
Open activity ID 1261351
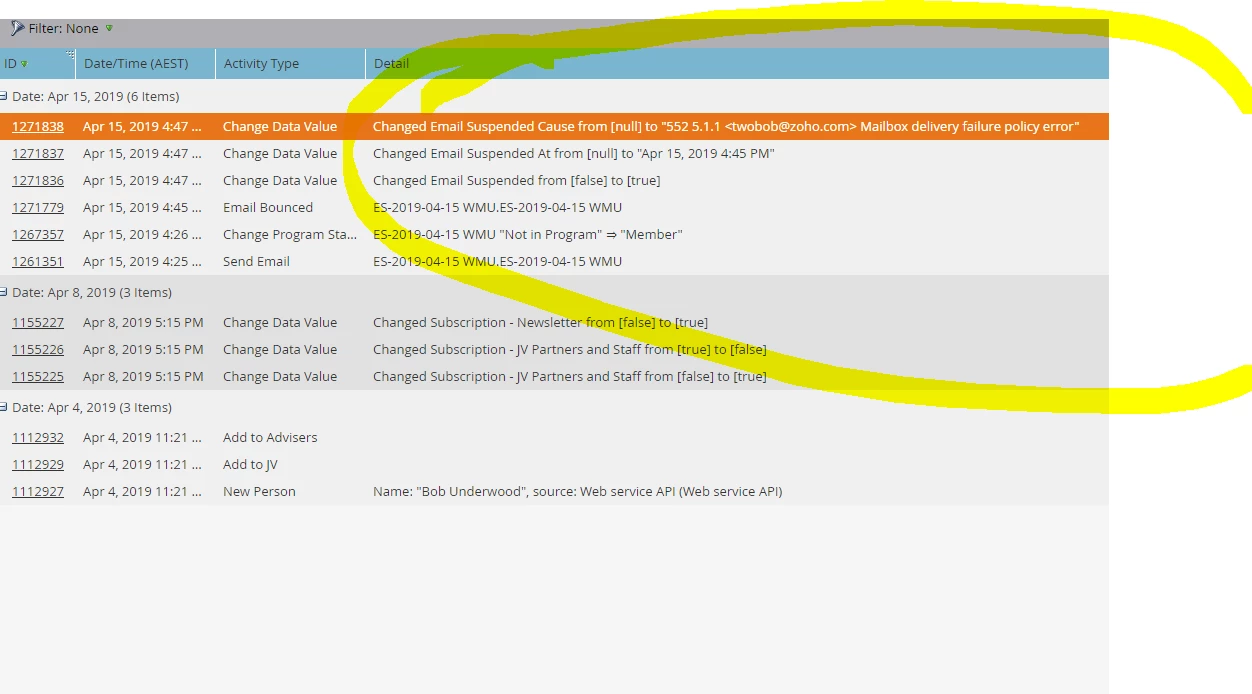coord(38,262)
